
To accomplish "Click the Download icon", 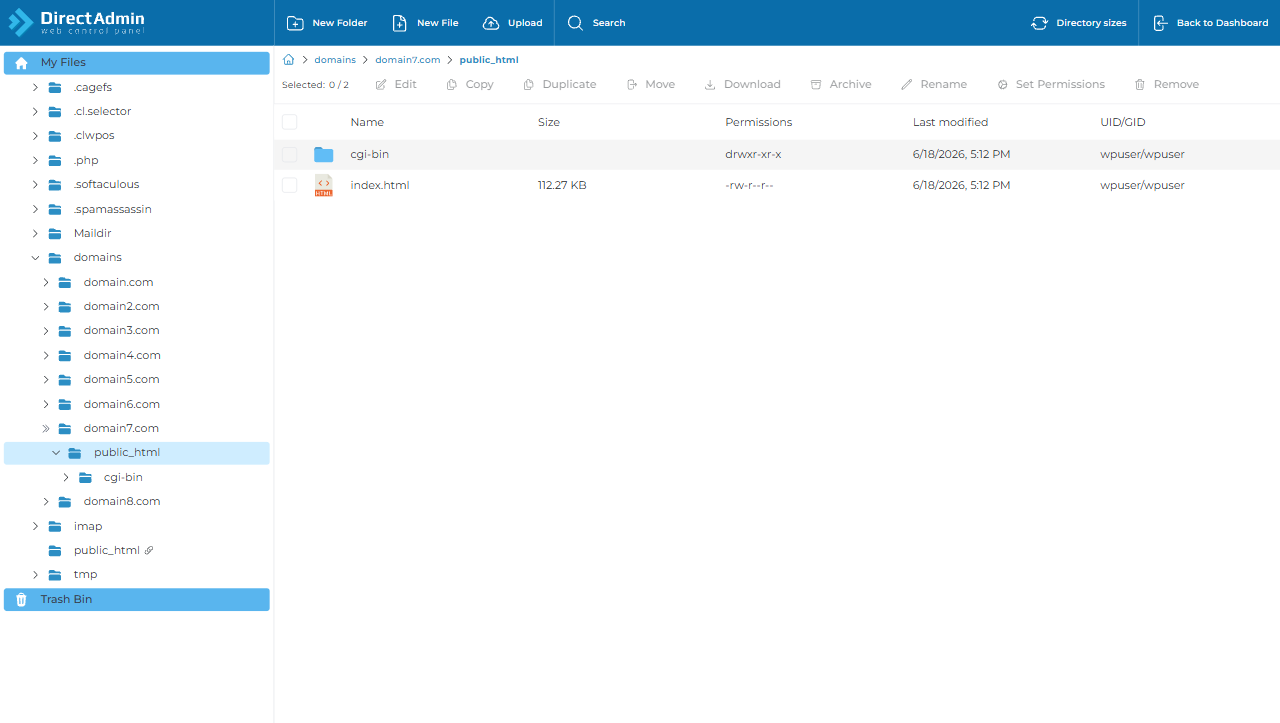I will [x=710, y=85].
